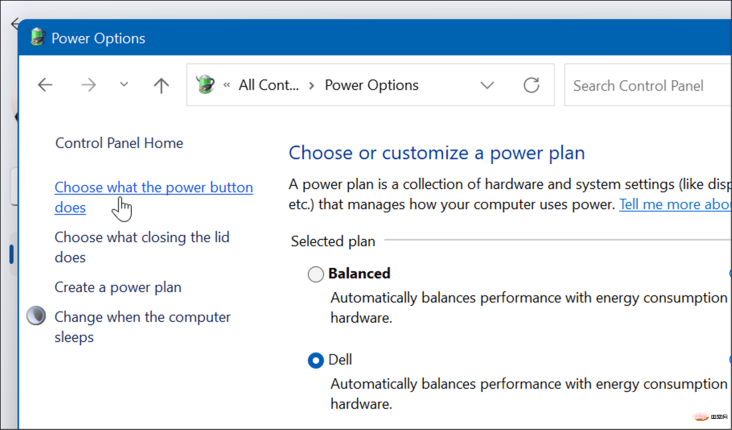Click the Forward navigation arrow
732x430 pixels.
88,85
